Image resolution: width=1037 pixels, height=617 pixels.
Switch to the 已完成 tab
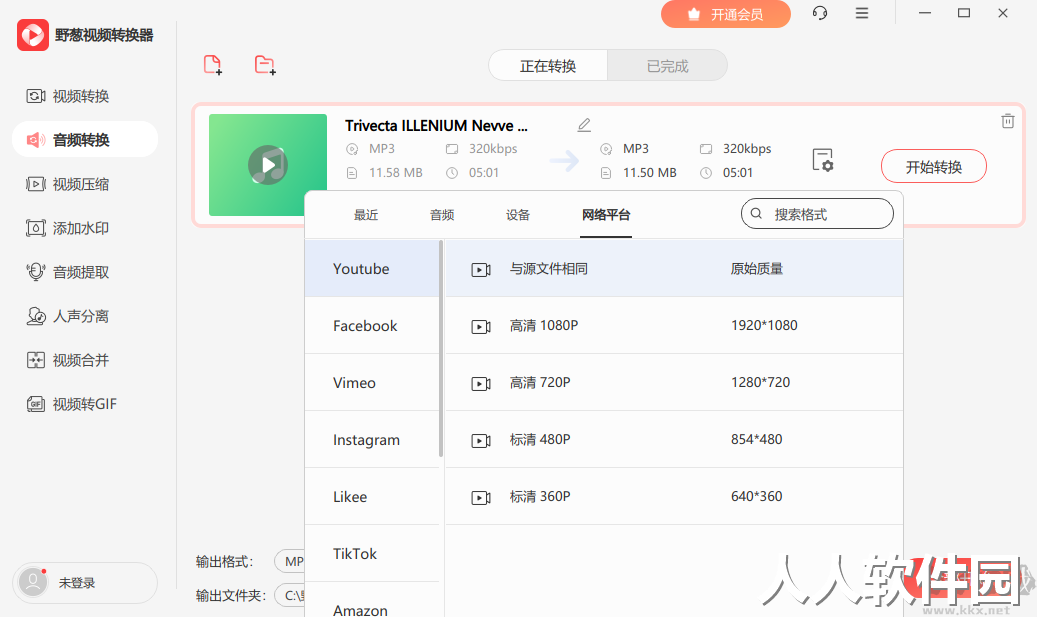[x=667, y=66]
